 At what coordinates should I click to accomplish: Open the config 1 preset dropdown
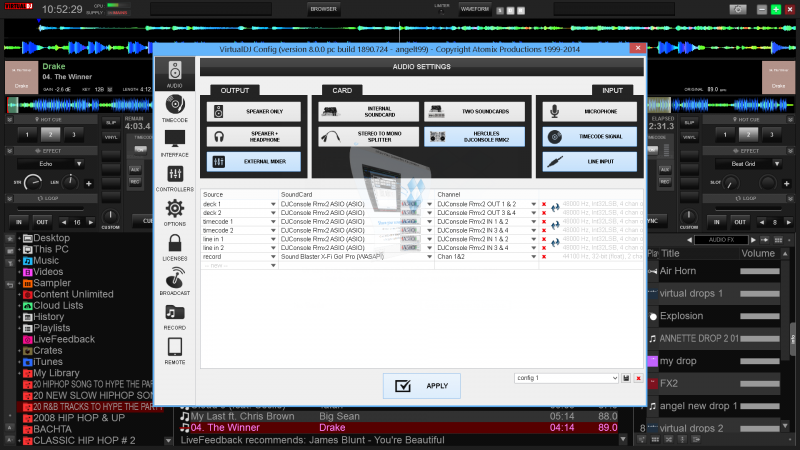(x=566, y=378)
